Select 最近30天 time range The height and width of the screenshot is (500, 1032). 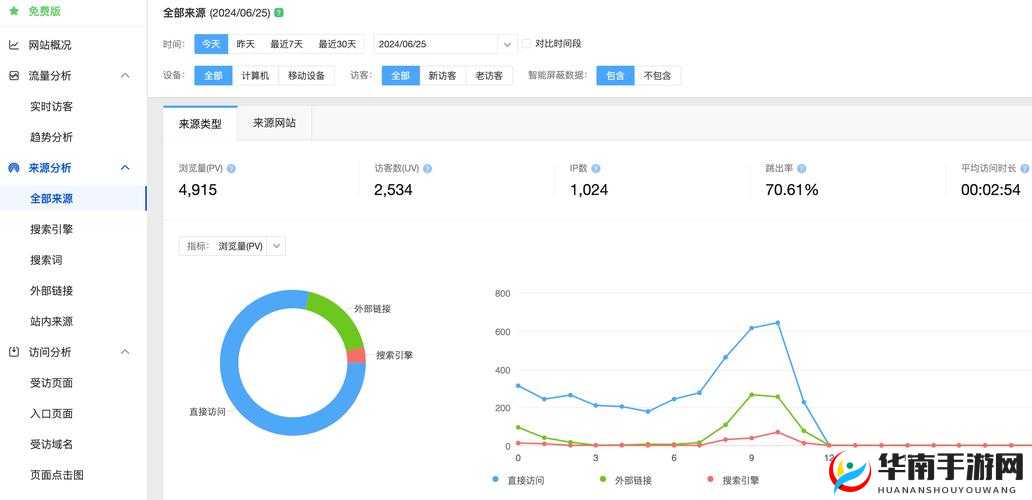tap(337, 44)
